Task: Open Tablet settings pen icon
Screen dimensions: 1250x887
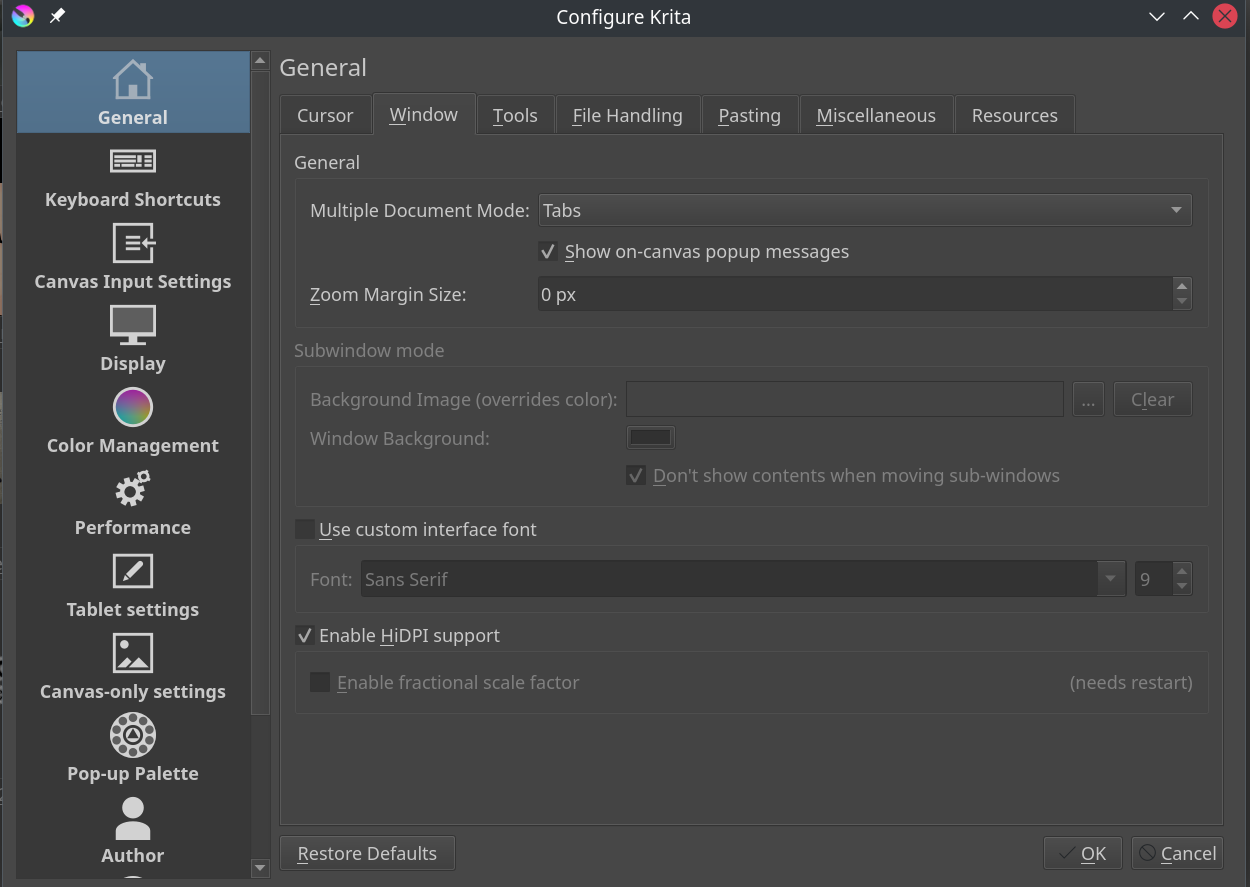Action: pyautogui.click(x=132, y=572)
